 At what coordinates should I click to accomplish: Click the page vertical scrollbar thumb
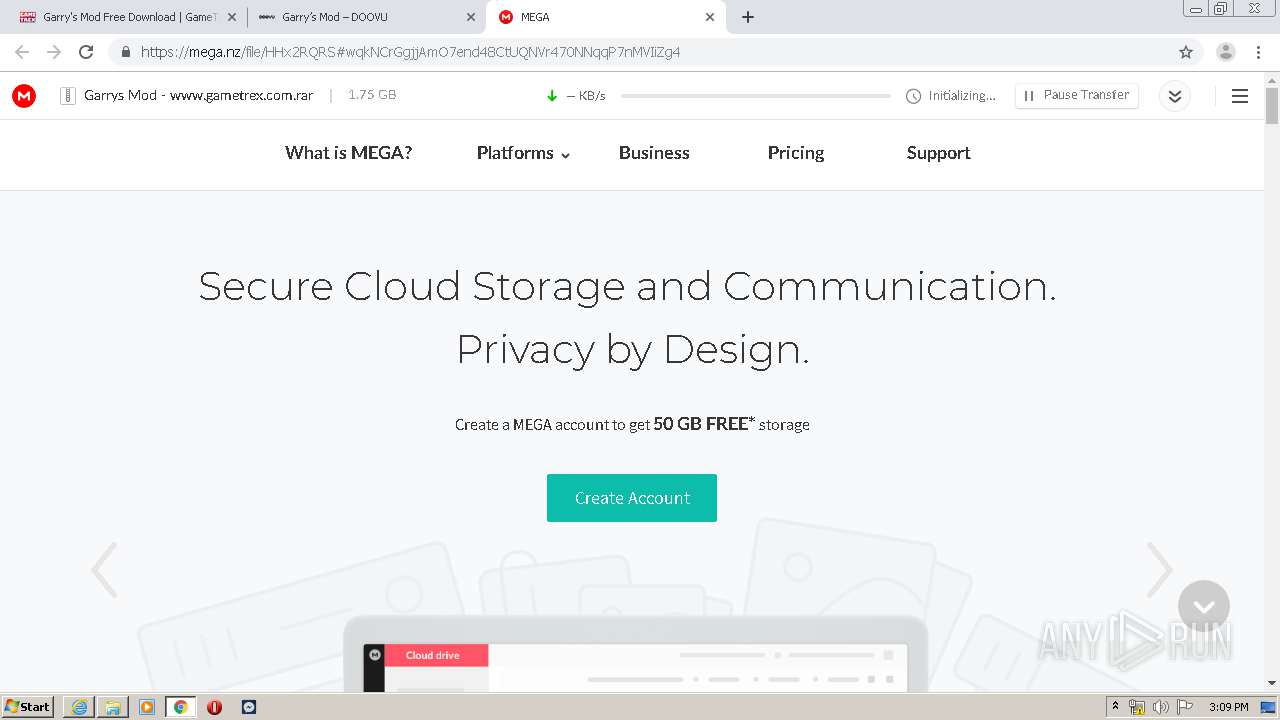coord(1272,104)
